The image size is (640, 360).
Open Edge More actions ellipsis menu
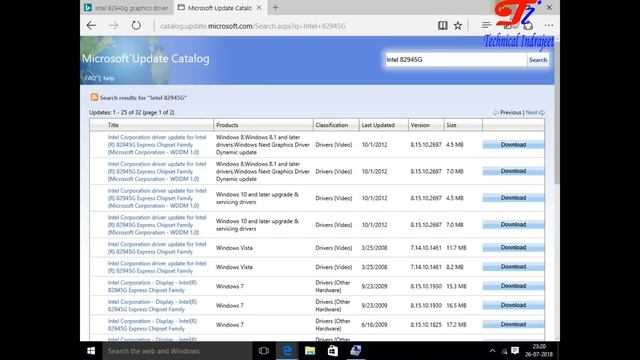click(x=549, y=25)
